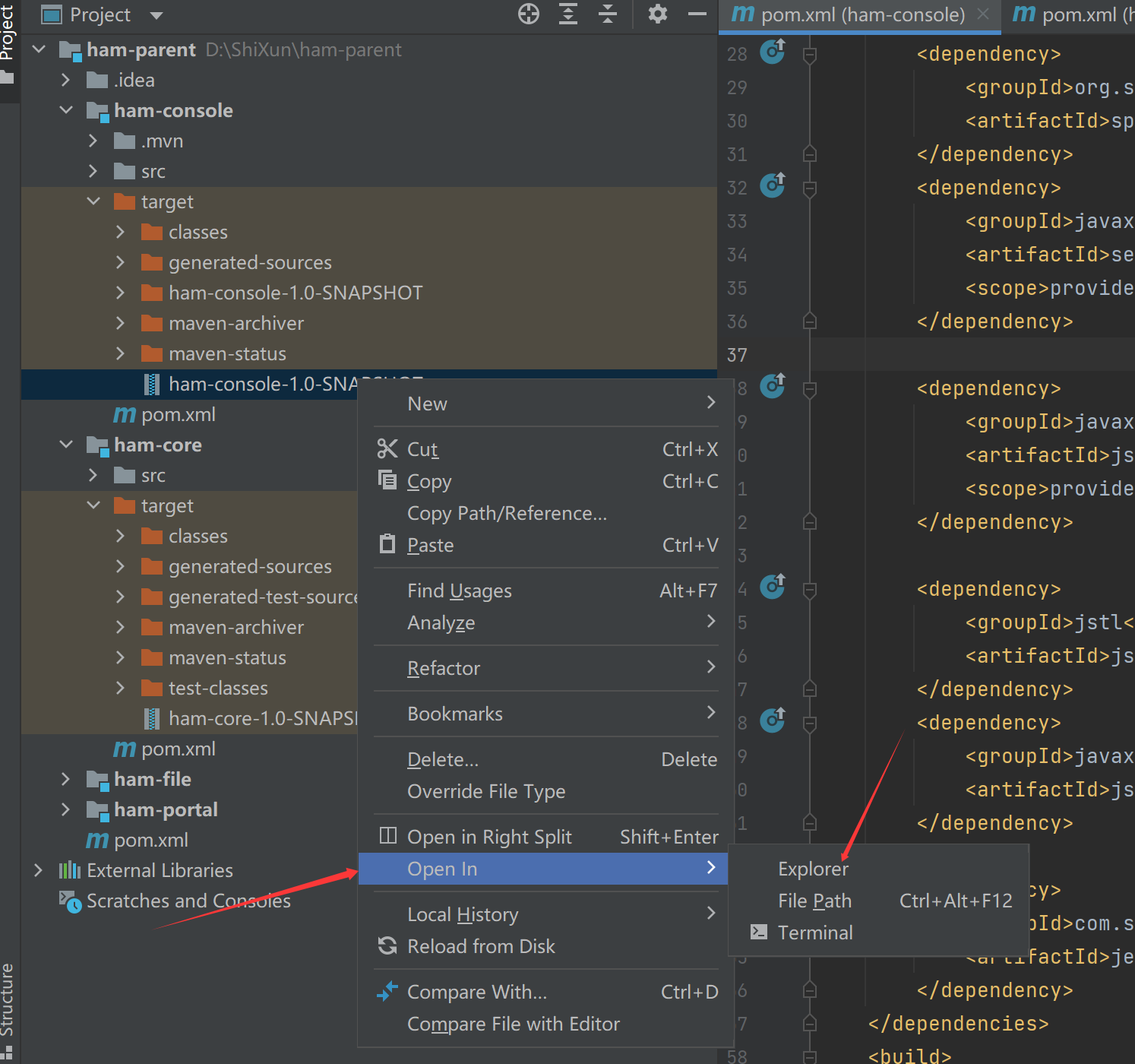
Task: Click the Cut scissors icon in context menu
Action: coord(387,449)
